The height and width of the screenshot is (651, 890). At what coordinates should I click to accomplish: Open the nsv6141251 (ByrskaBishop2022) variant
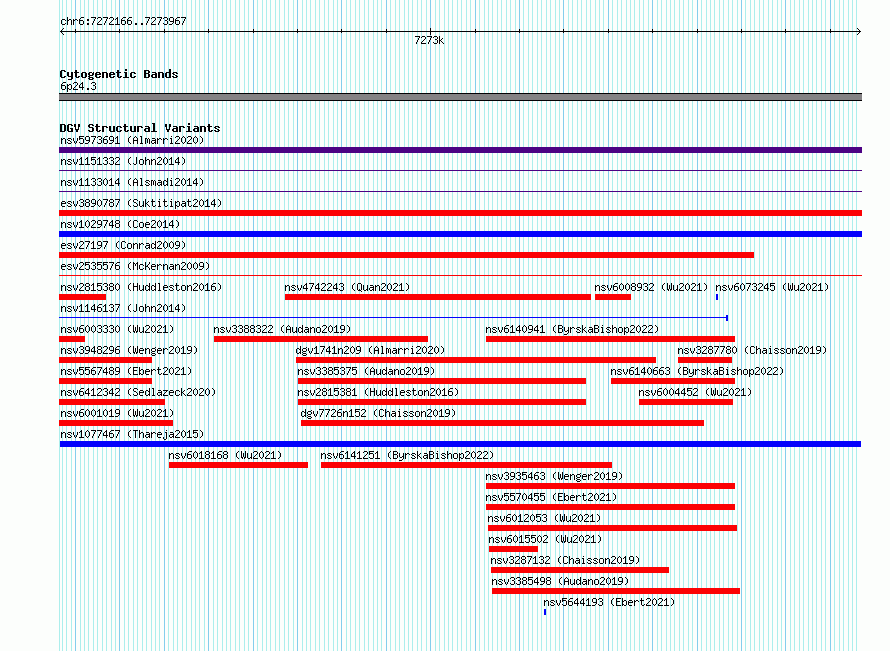click(x=407, y=455)
